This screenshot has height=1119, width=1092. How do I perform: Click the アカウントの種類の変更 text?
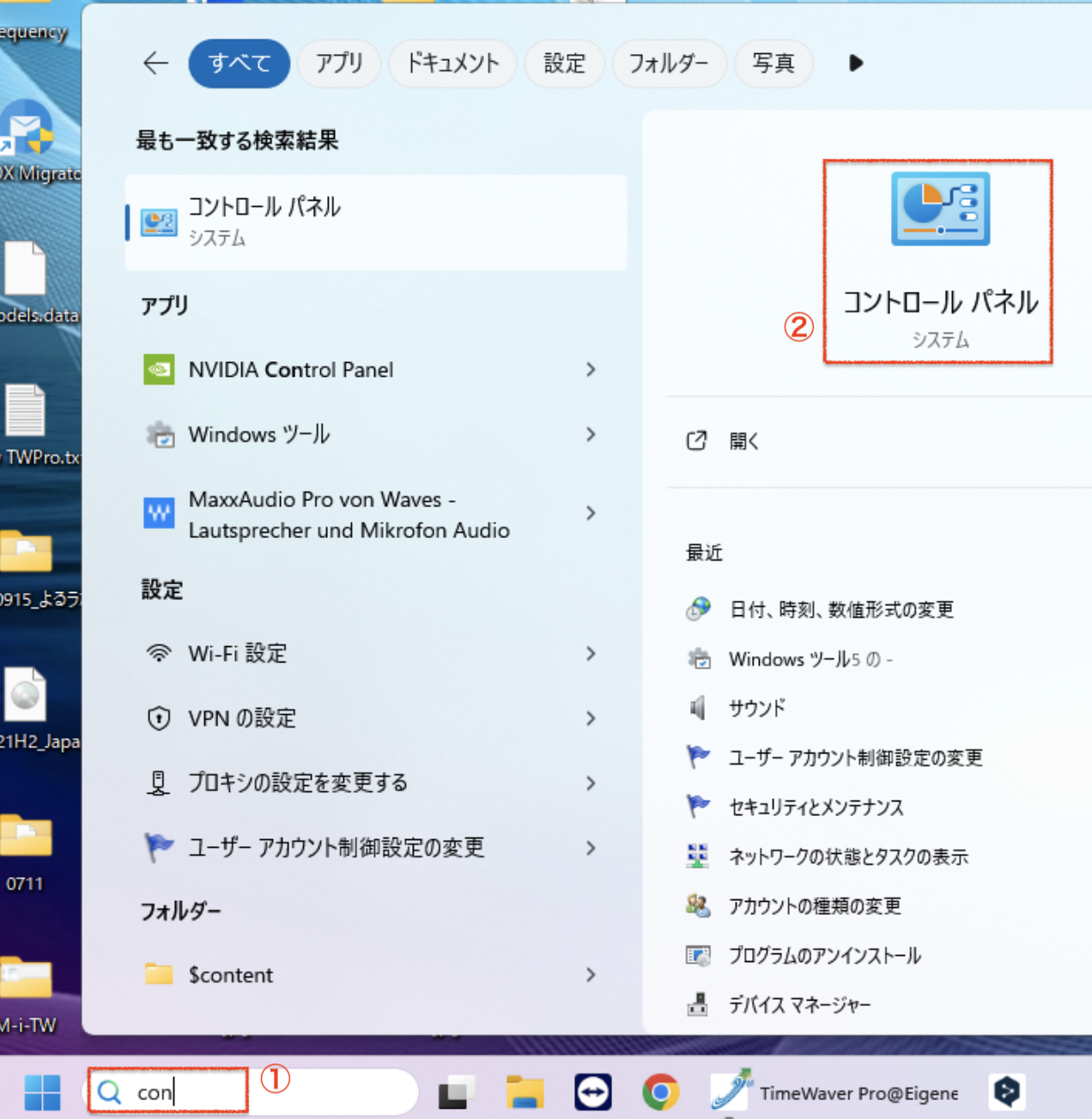[815, 905]
